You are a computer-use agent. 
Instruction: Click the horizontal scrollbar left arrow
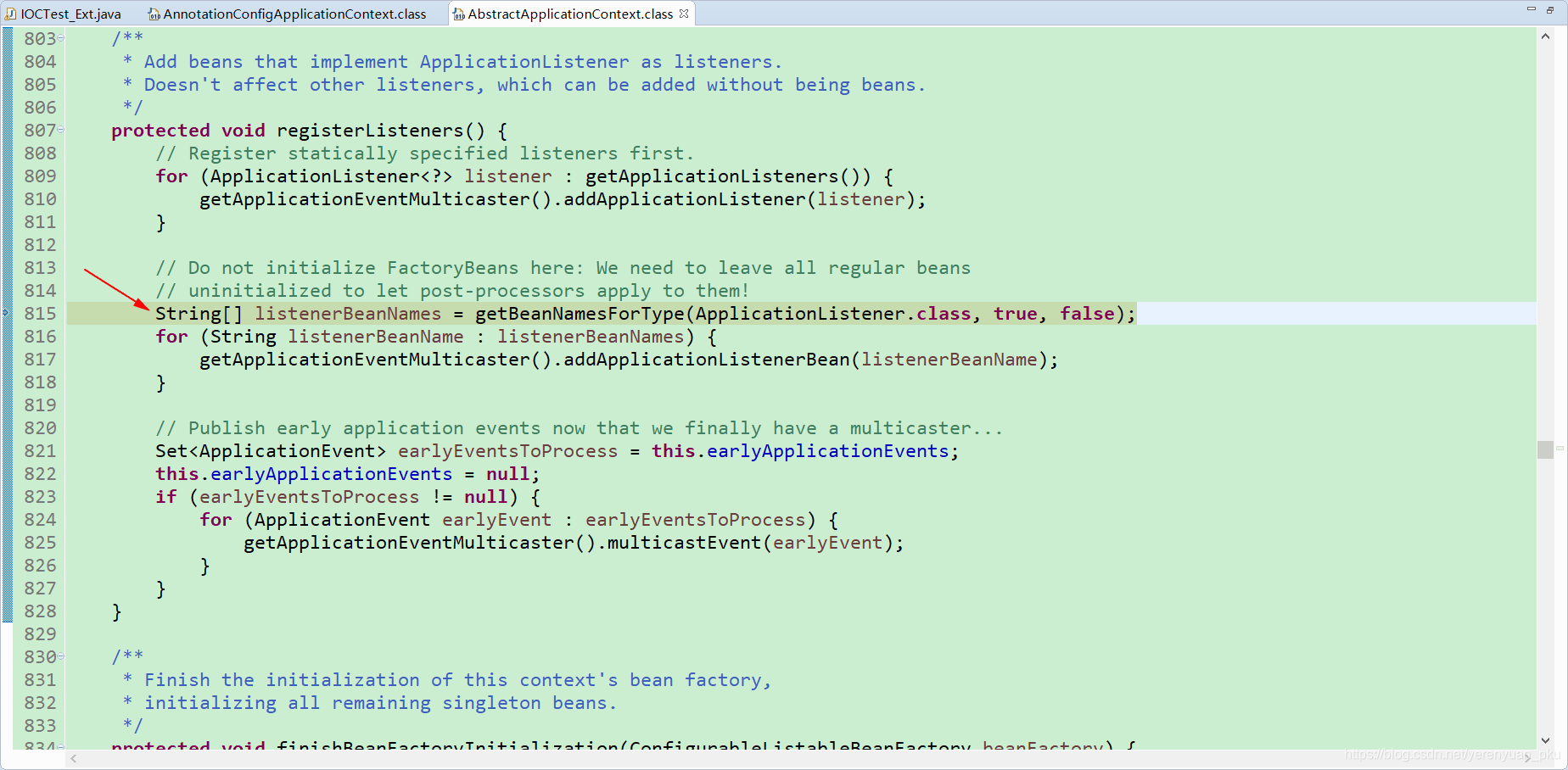[74, 758]
